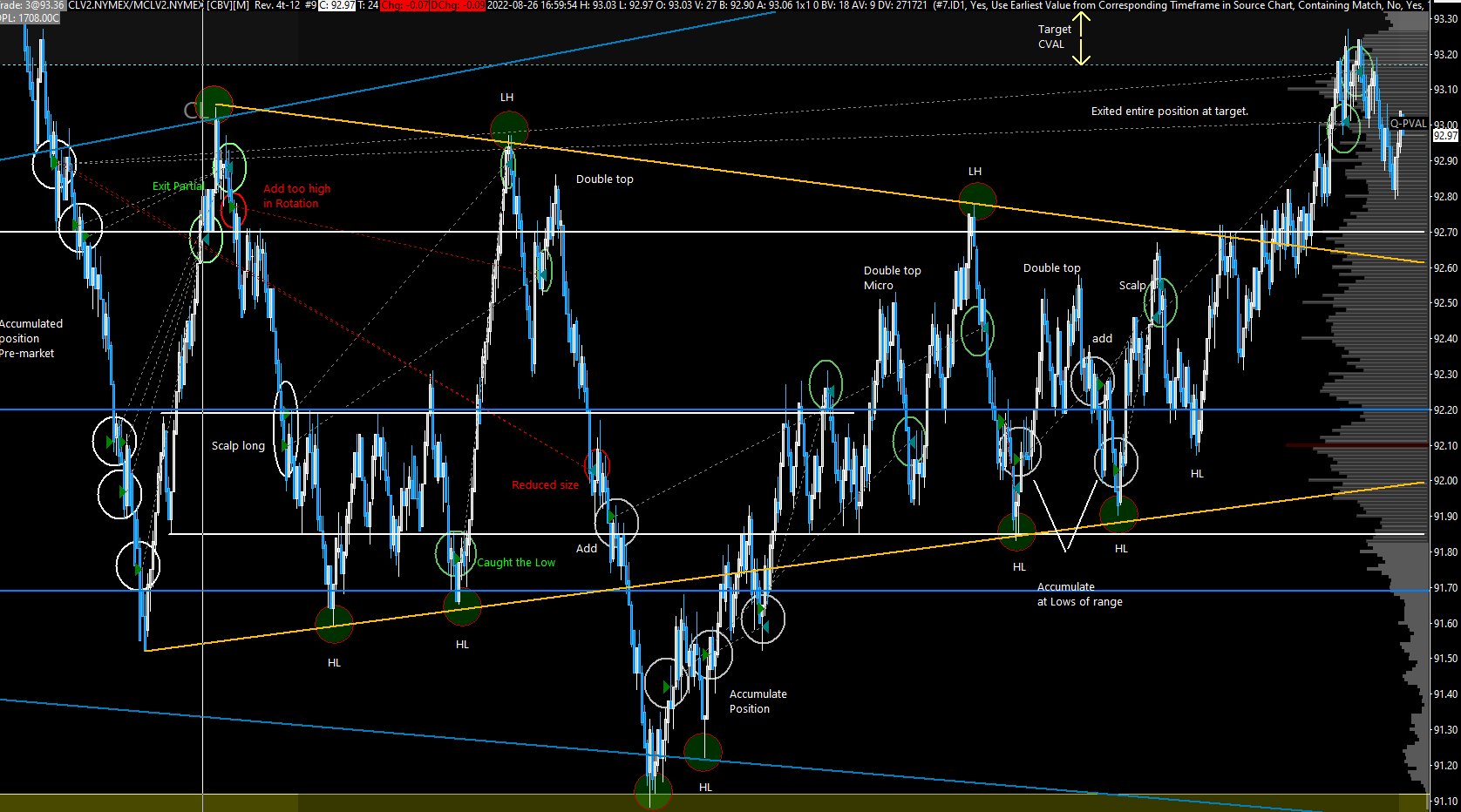Select the 92.40 price axis label
This screenshot has width=1461, height=812.
pyautogui.click(x=1445, y=339)
